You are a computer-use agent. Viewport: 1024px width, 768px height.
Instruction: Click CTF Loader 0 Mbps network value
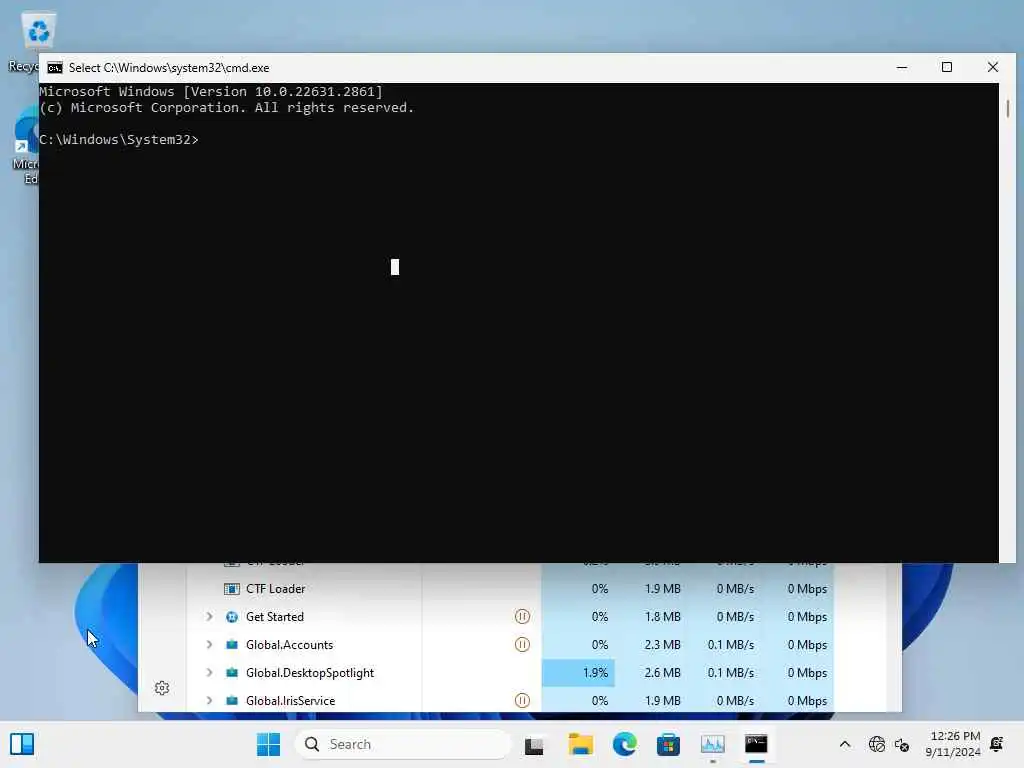pyautogui.click(x=807, y=589)
